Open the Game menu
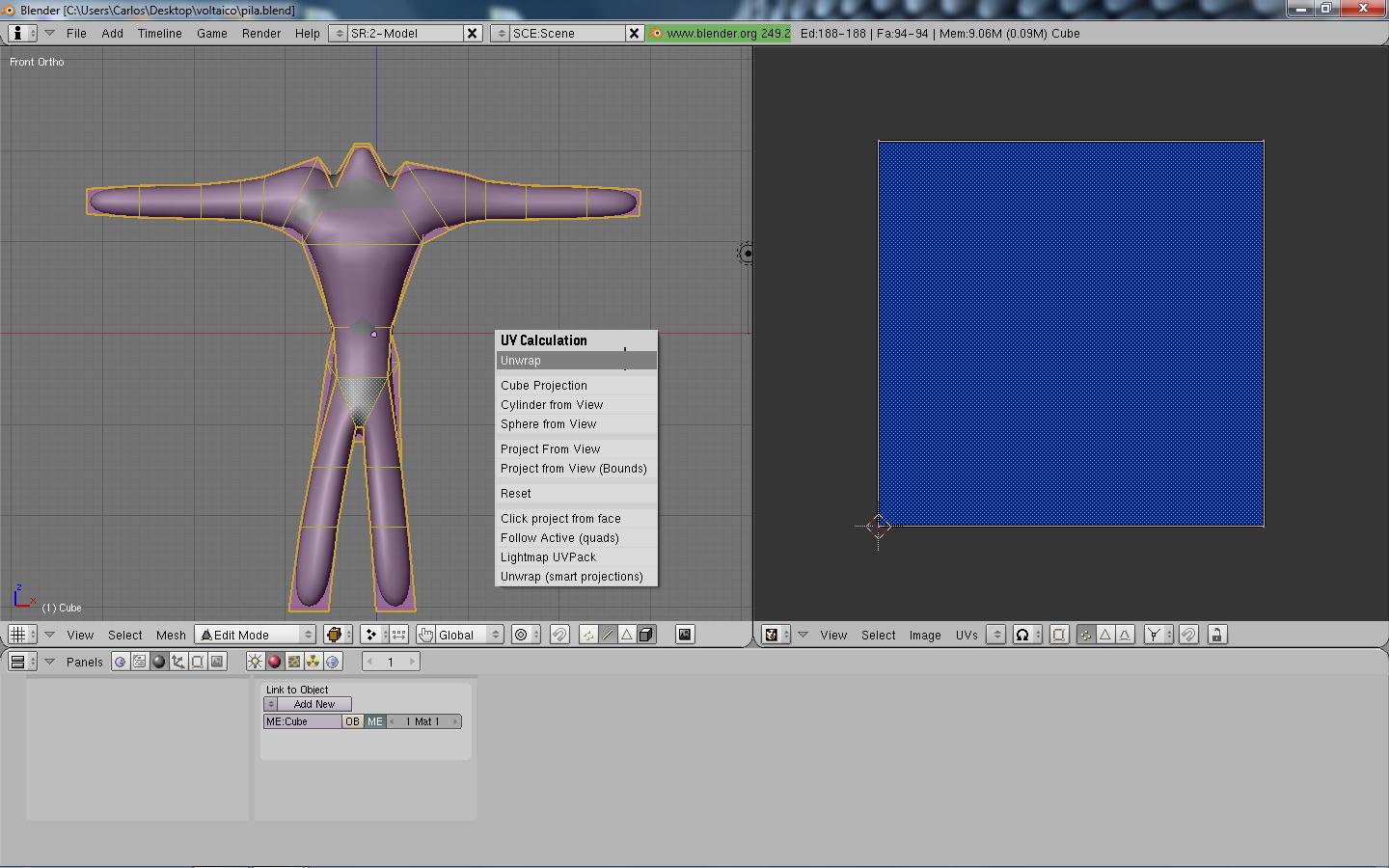Viewport: 1389px width, 868px height. [212, 33]
